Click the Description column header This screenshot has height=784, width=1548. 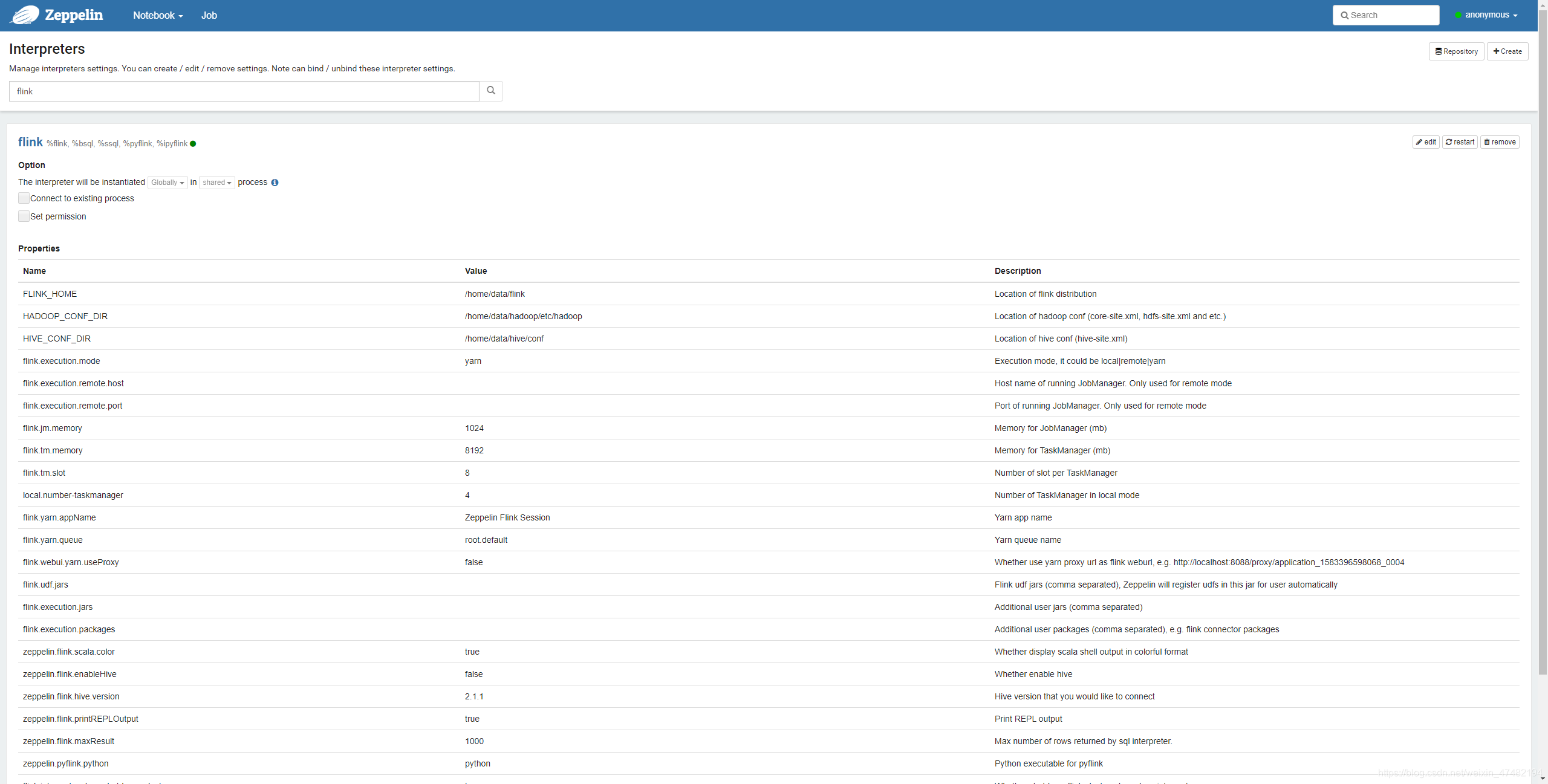click(1018, 271)
